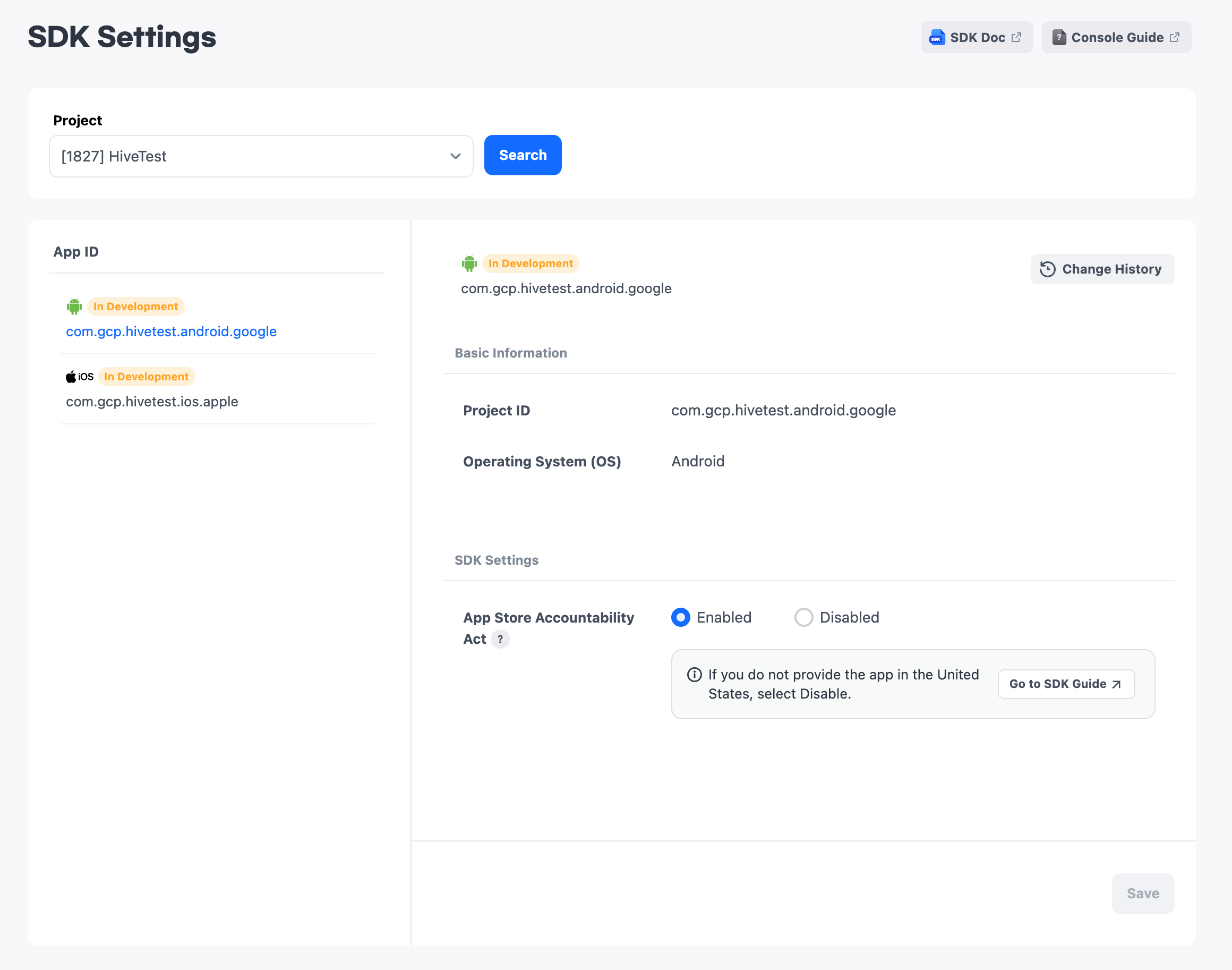
Task: Click In Development badge on iOS app
Action: pyautogui.click(x=146, y=377)
